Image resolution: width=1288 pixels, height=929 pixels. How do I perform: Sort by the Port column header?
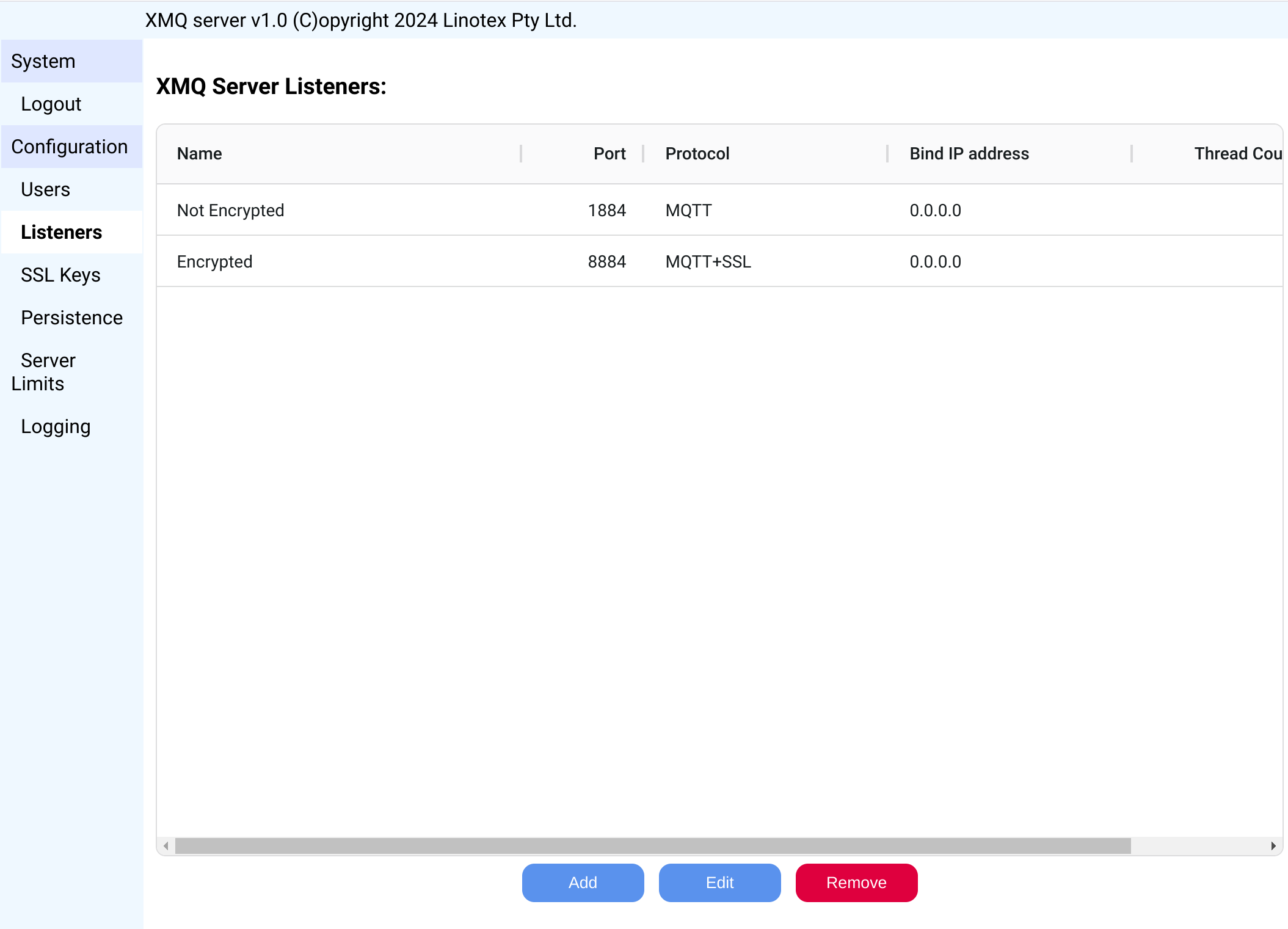tap(583, 154)
